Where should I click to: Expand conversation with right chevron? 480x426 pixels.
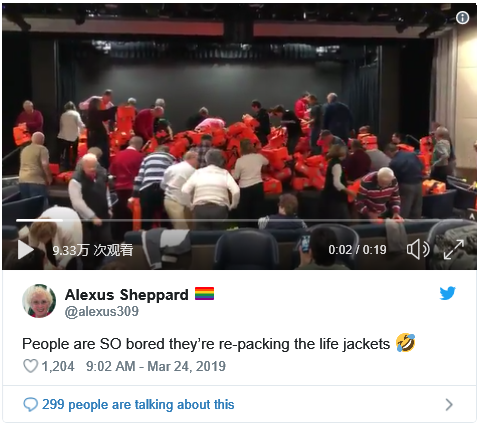tap(449, 404)
